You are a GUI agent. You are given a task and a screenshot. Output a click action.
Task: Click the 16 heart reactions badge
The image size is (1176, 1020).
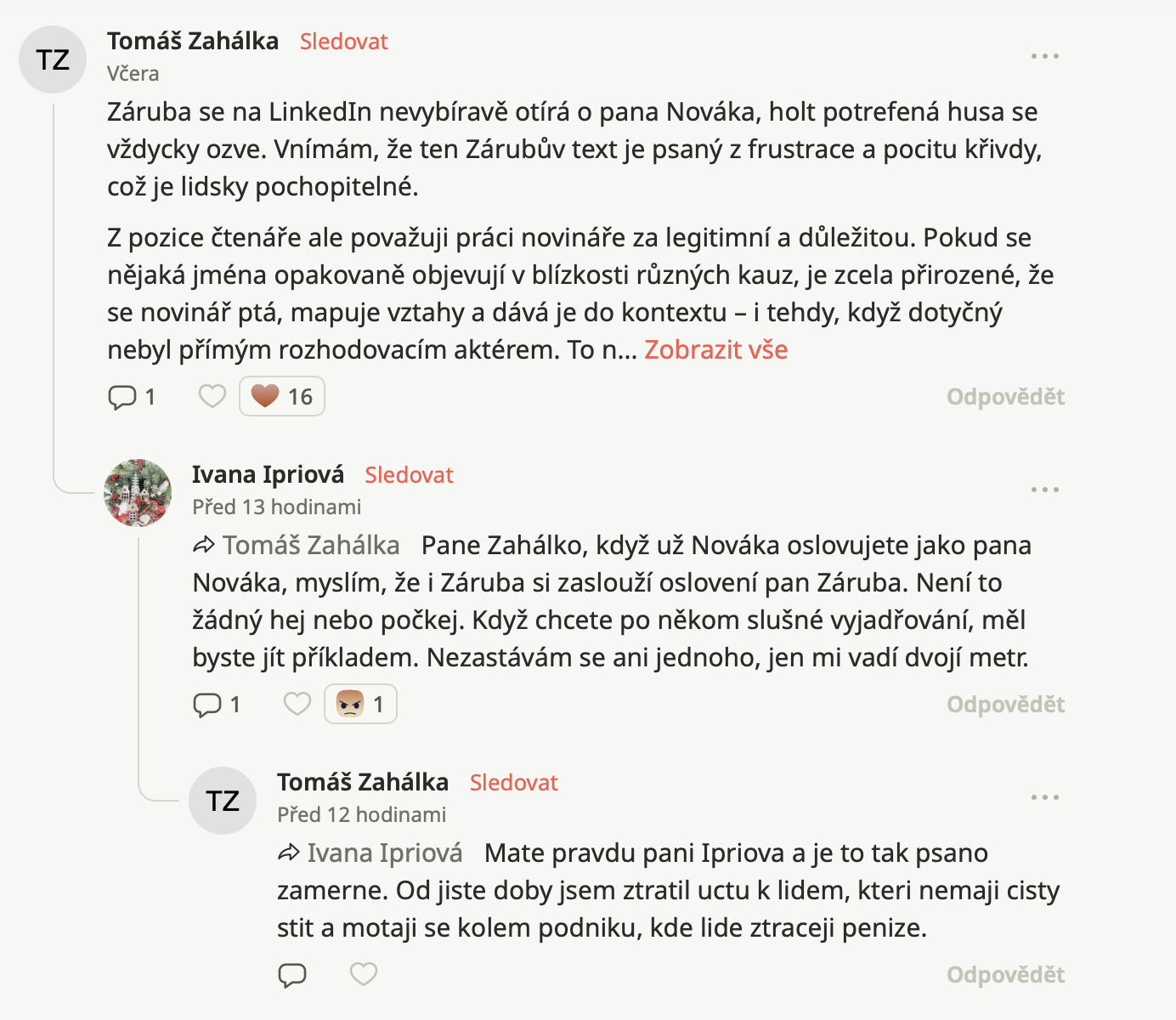pyautogui.click(x=282, y=396)
